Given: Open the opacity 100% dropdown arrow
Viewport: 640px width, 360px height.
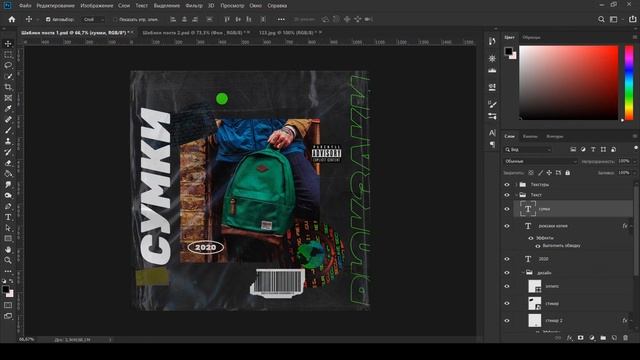Looking at the screenshot, I should 635,162.
